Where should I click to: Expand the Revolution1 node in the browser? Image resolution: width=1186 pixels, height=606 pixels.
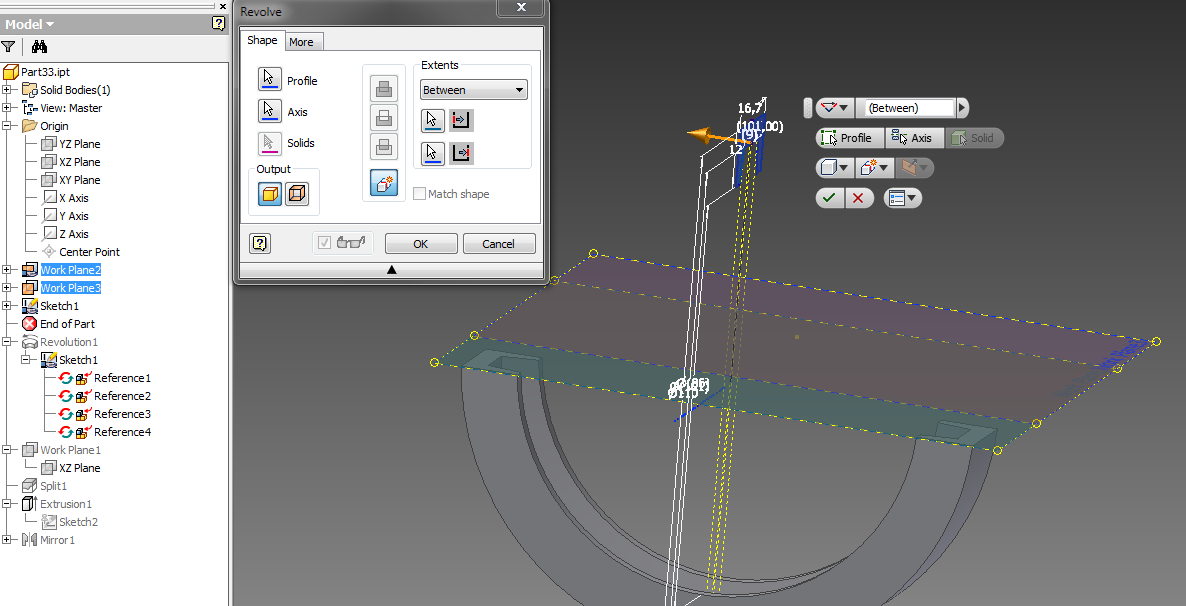[8, 341]
